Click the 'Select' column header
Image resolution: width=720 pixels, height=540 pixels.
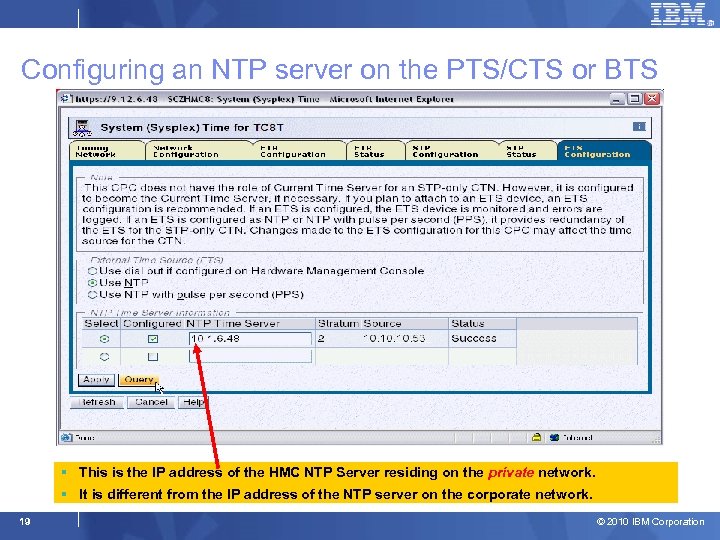click(101, 324)
